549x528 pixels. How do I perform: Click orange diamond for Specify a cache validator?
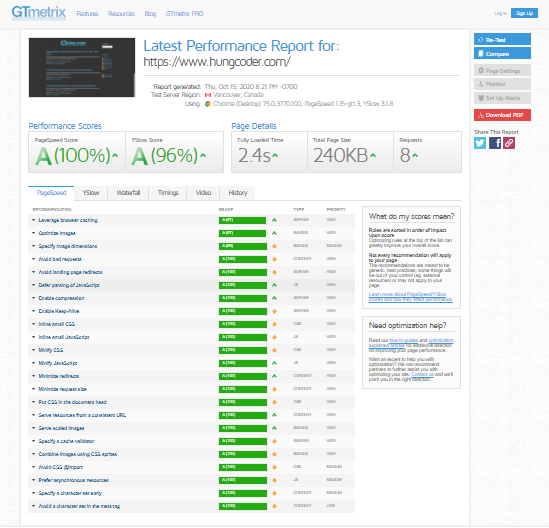(x=274, y=442)
